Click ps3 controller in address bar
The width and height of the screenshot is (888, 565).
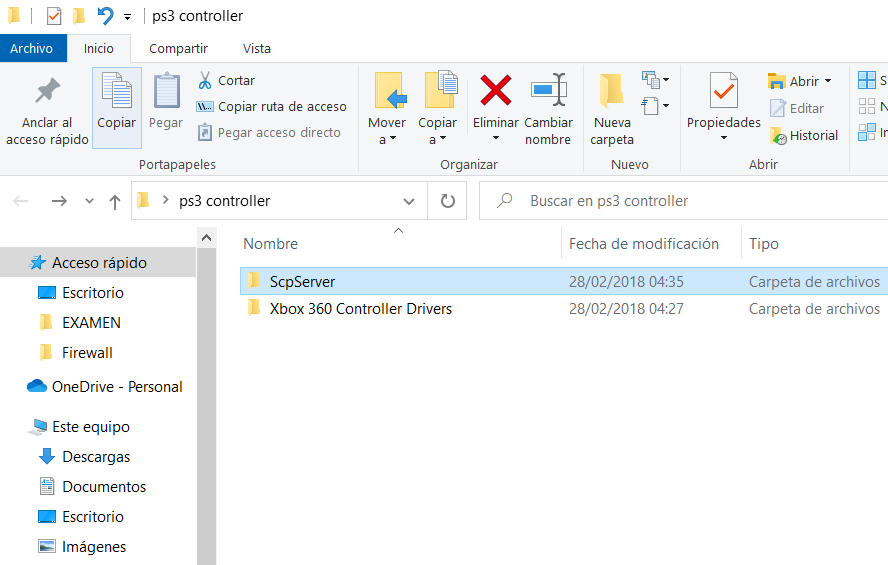[224, 201]
